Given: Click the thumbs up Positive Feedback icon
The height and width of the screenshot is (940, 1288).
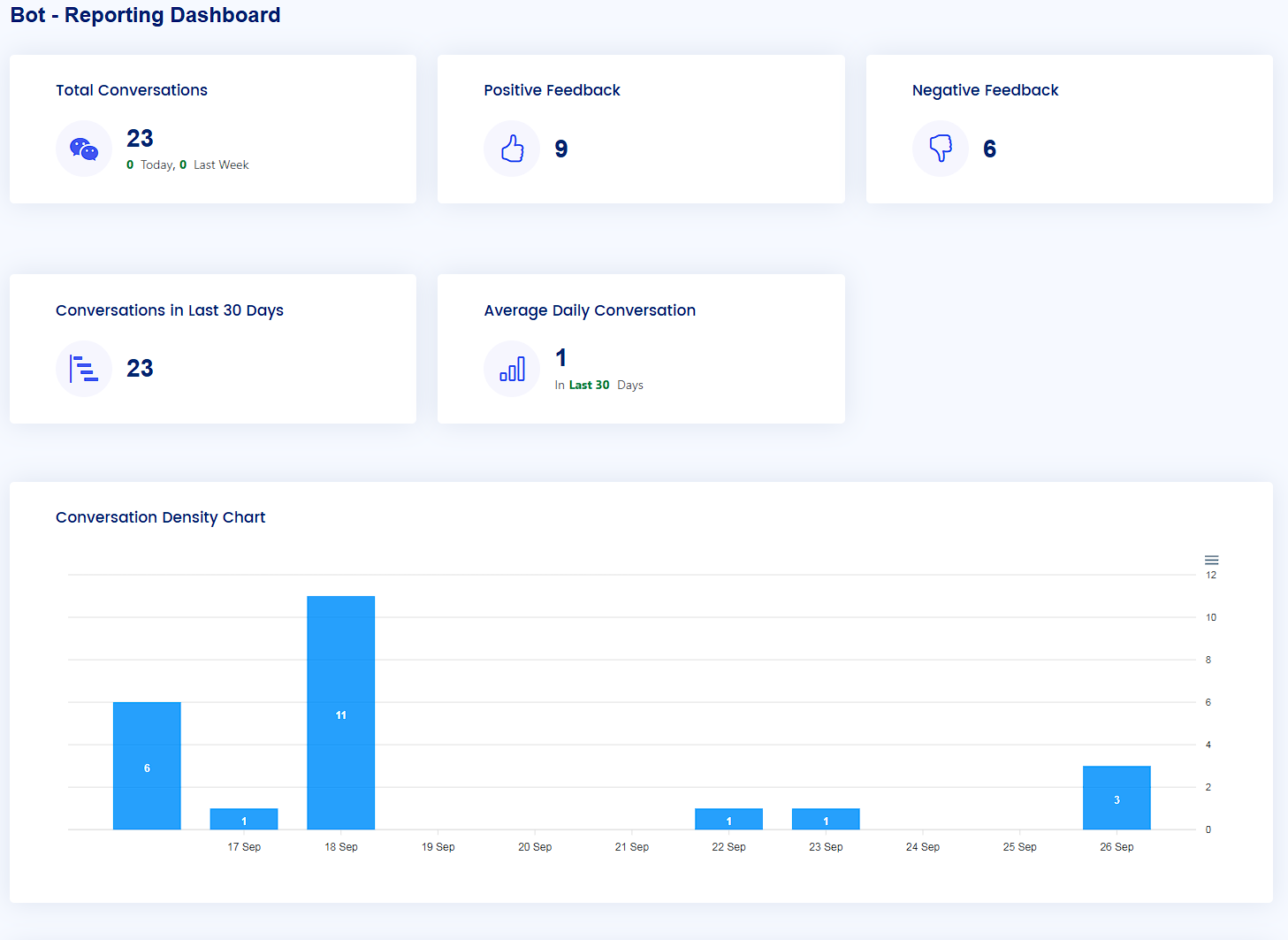Looking at the screenshot, I should click(x=512, y=149).
